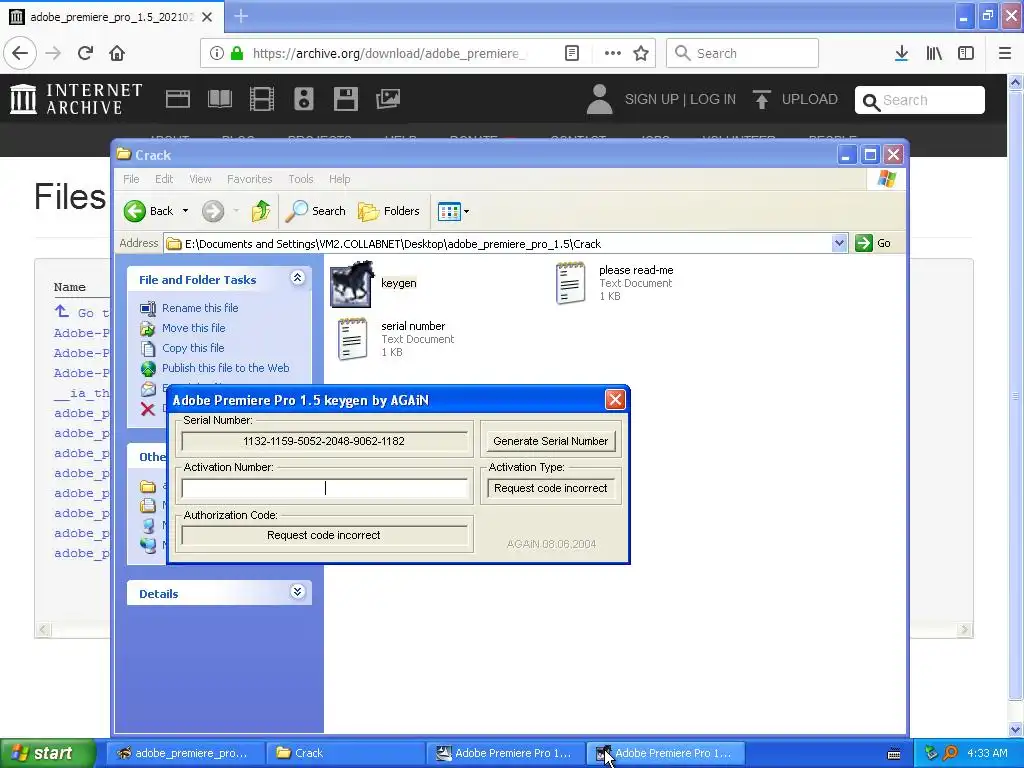The width and height of the screenshot is (1024, 768).
Task: Open the Back button history dropdown
Action: [185, 211]
